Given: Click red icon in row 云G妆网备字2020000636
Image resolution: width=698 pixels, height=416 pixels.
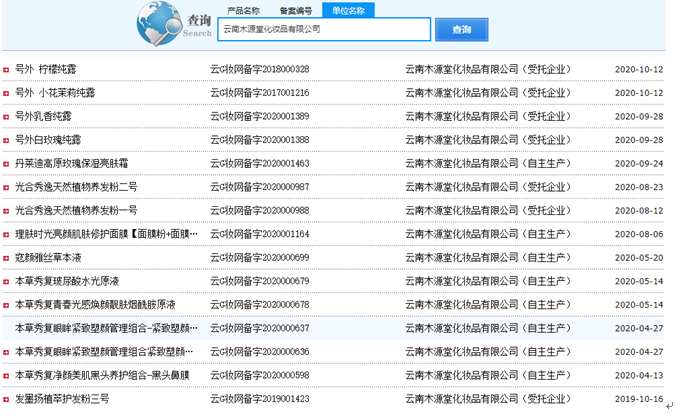Looking at the screenshot, I should [6, 353].
